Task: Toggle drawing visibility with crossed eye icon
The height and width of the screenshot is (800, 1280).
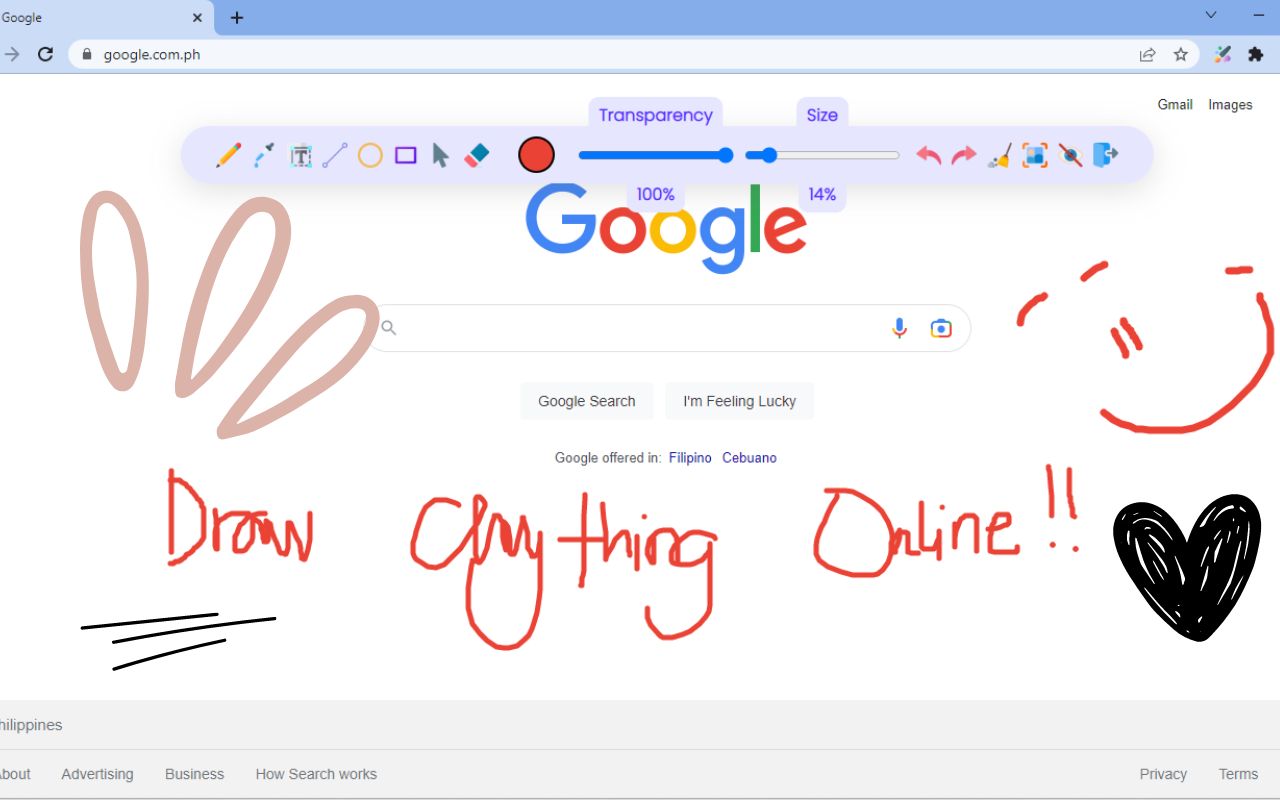Action: (1070, 155)
